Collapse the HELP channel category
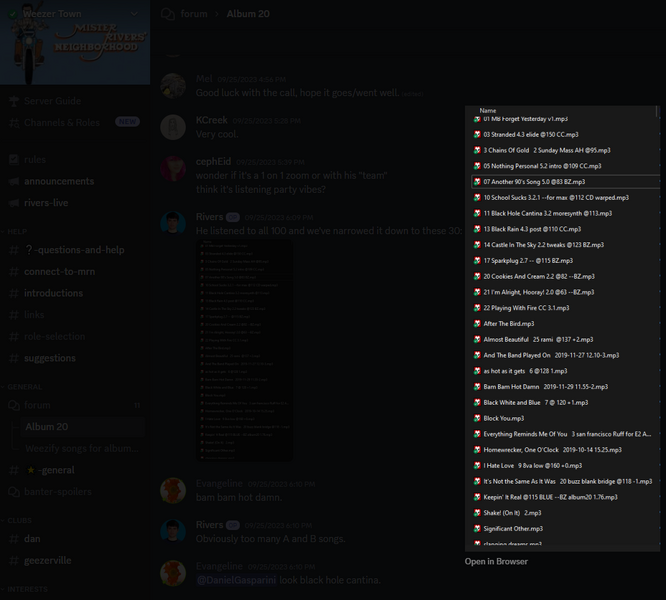The image size is (666, 600). coord(14,231)
